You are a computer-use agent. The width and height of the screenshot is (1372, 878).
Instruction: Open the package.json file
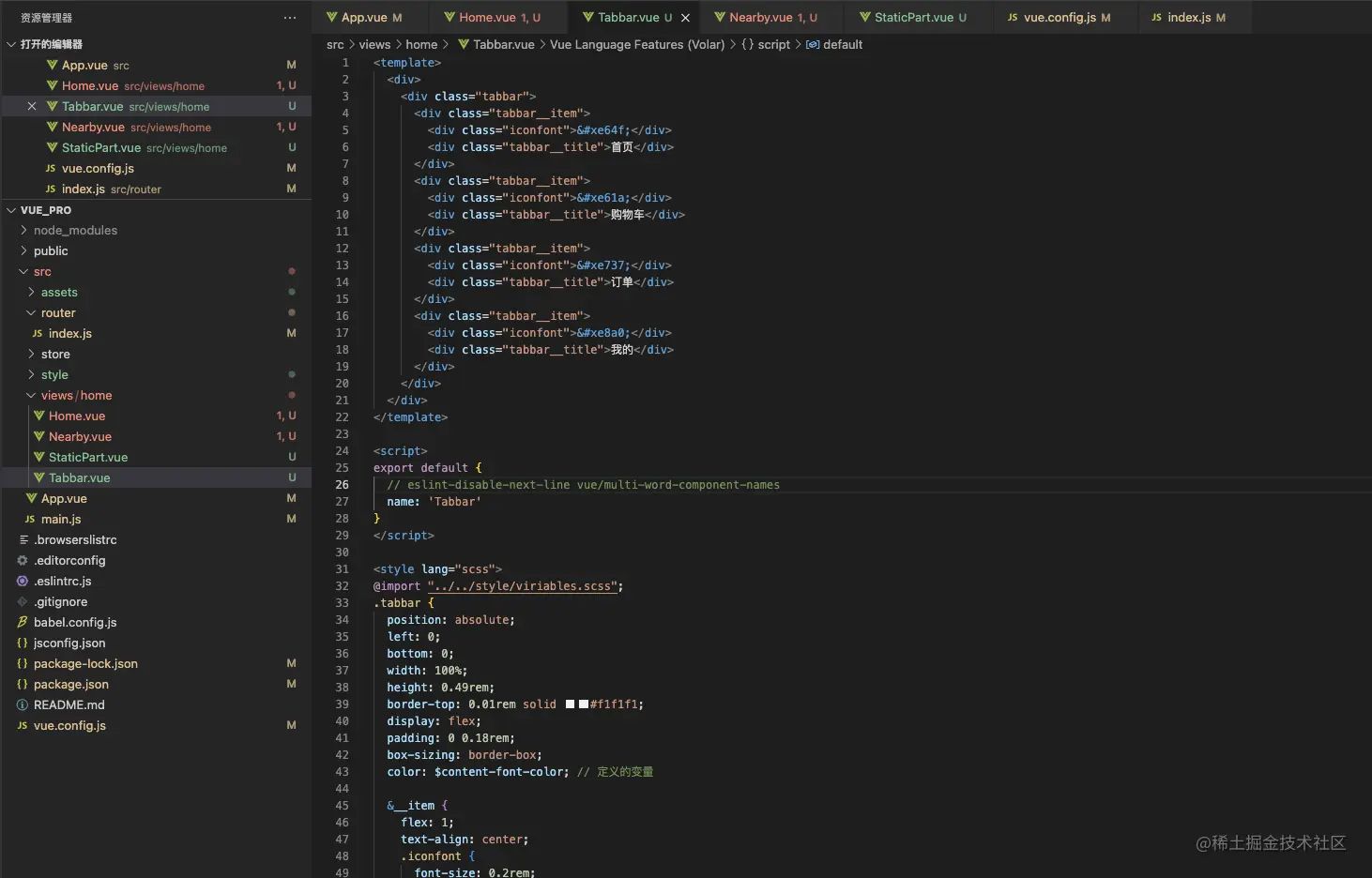coord(156,684)
